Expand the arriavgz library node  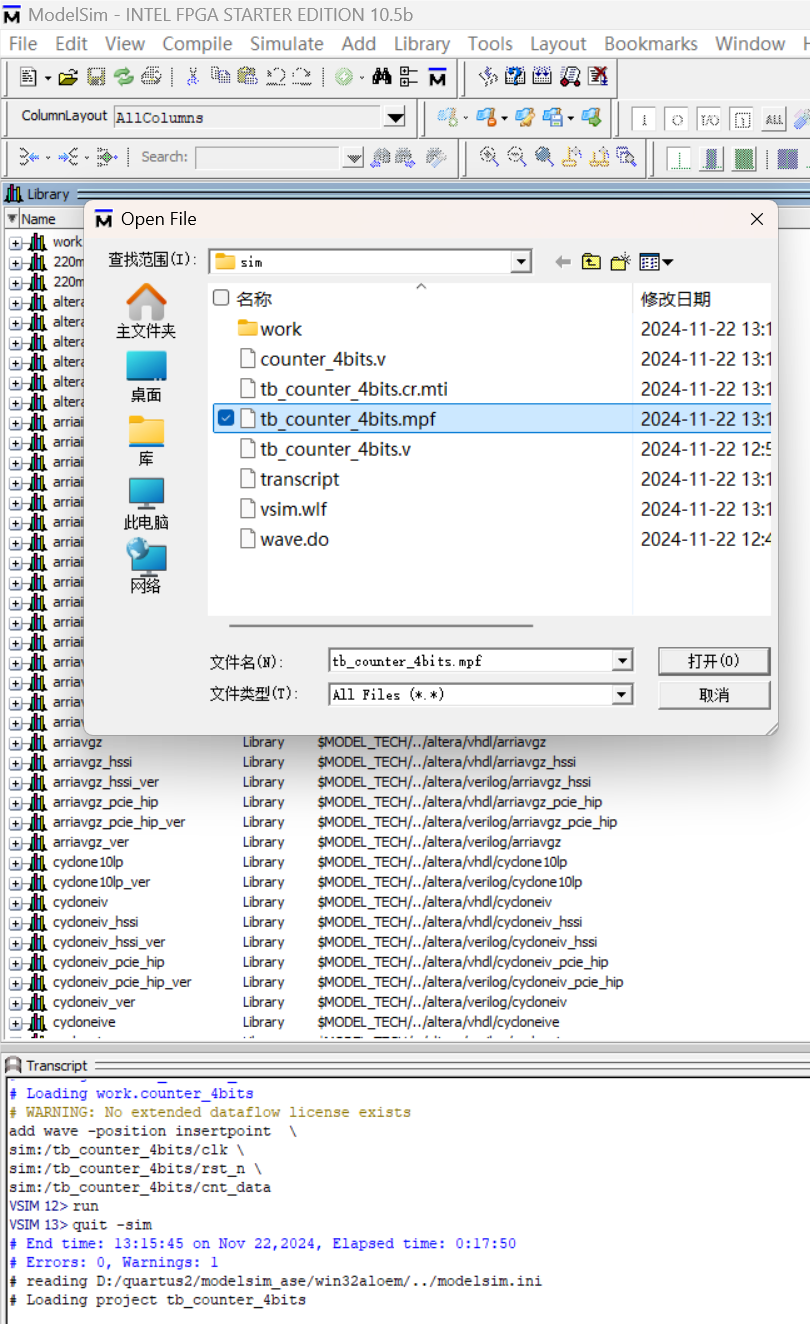pos(16,742)
